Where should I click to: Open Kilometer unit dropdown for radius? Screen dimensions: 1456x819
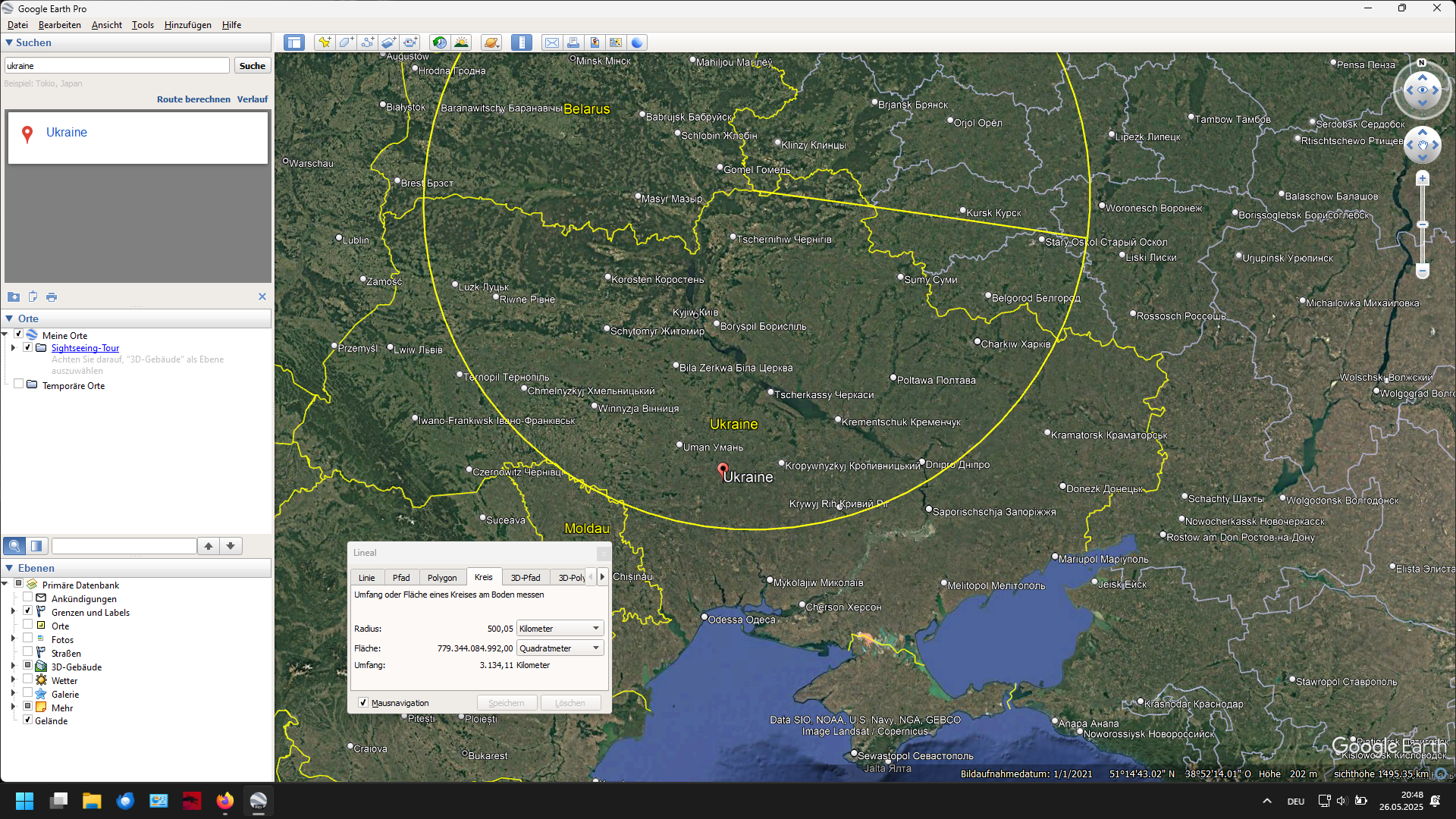coord(560,629)
